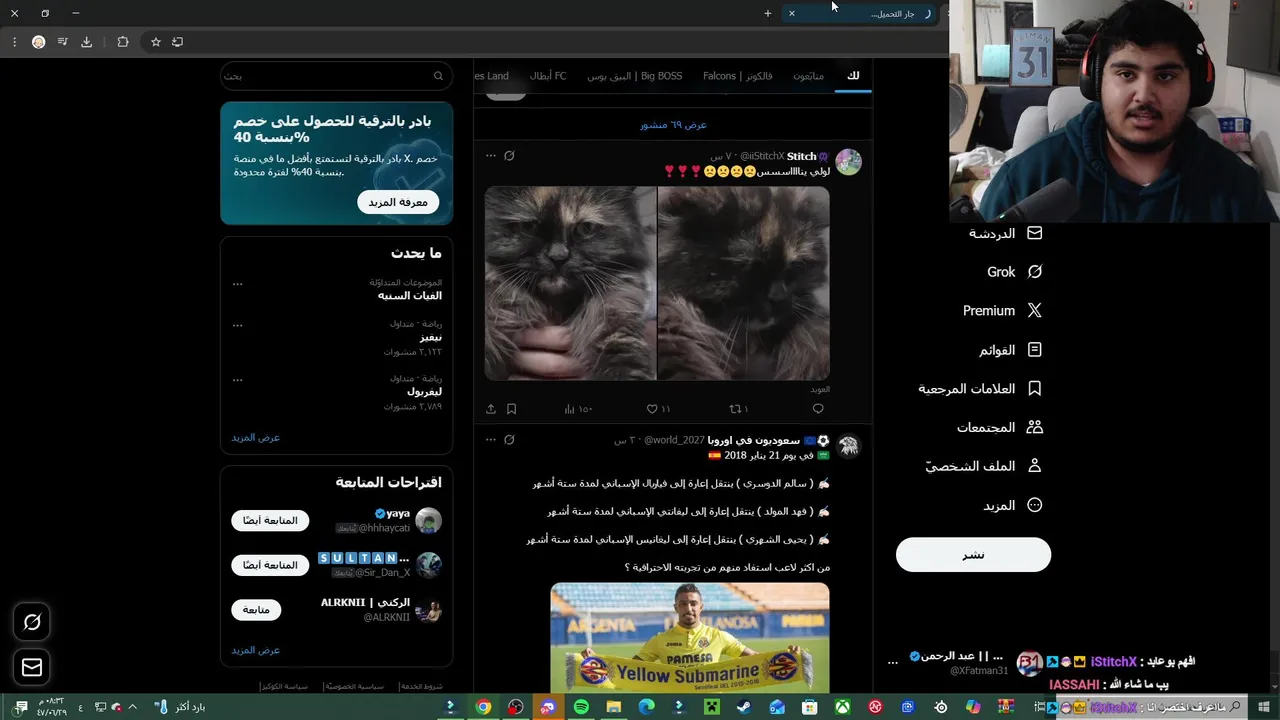The image size is (1280, 720).
Task: Open Communities (المجتمعات) in sidebar
Action: click(999, 427)
